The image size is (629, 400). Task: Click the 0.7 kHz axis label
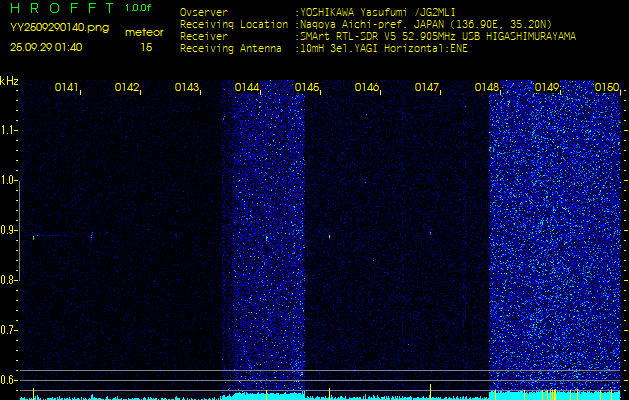click(8, 330)
